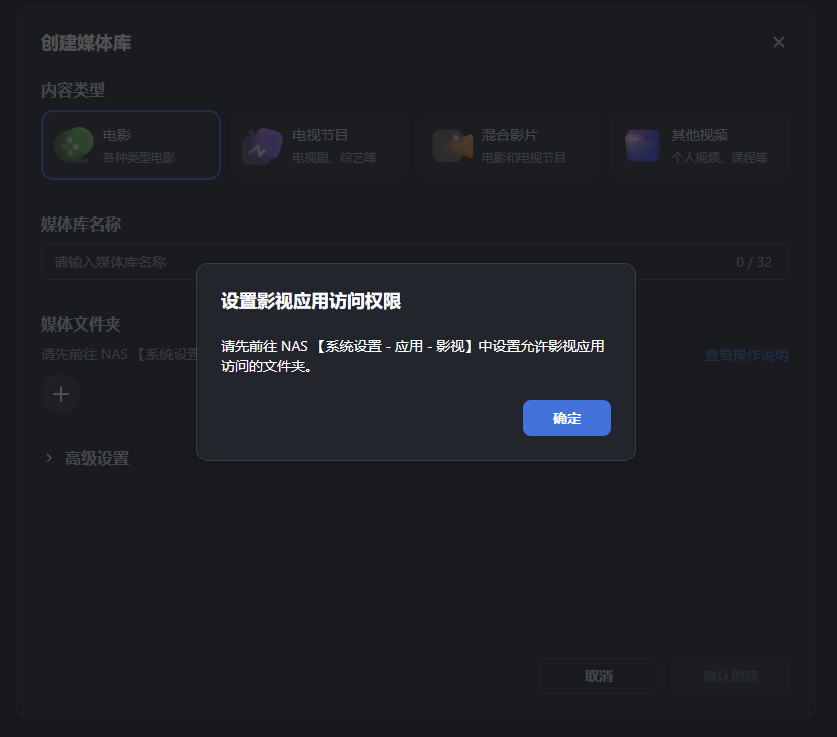Select 其他视频 for personal videos and courses
Image resolution: width=837 pixels, height=737 pixels.
699,145
